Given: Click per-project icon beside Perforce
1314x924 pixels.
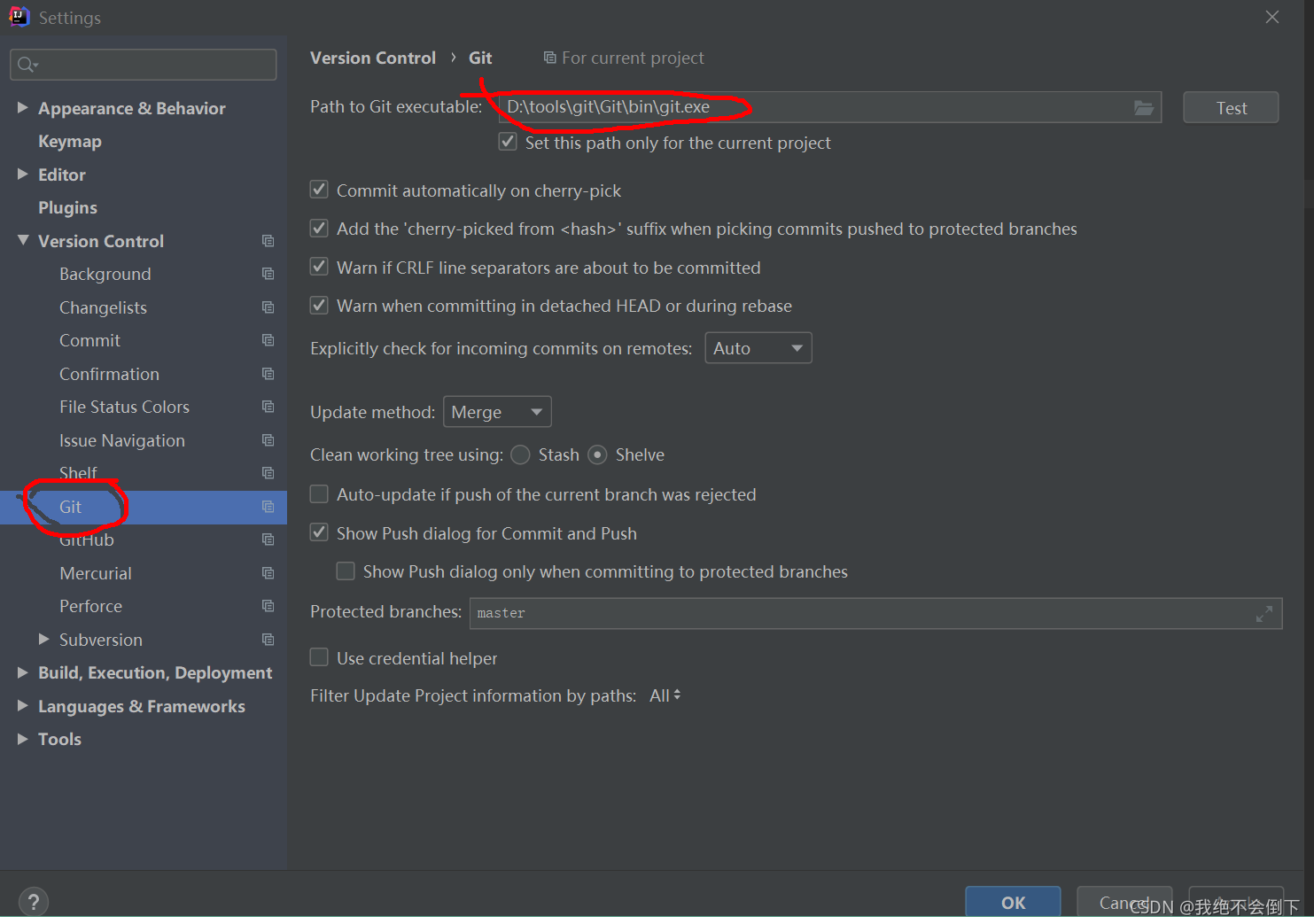Looking at the screenshot, I should pos(268,606).
